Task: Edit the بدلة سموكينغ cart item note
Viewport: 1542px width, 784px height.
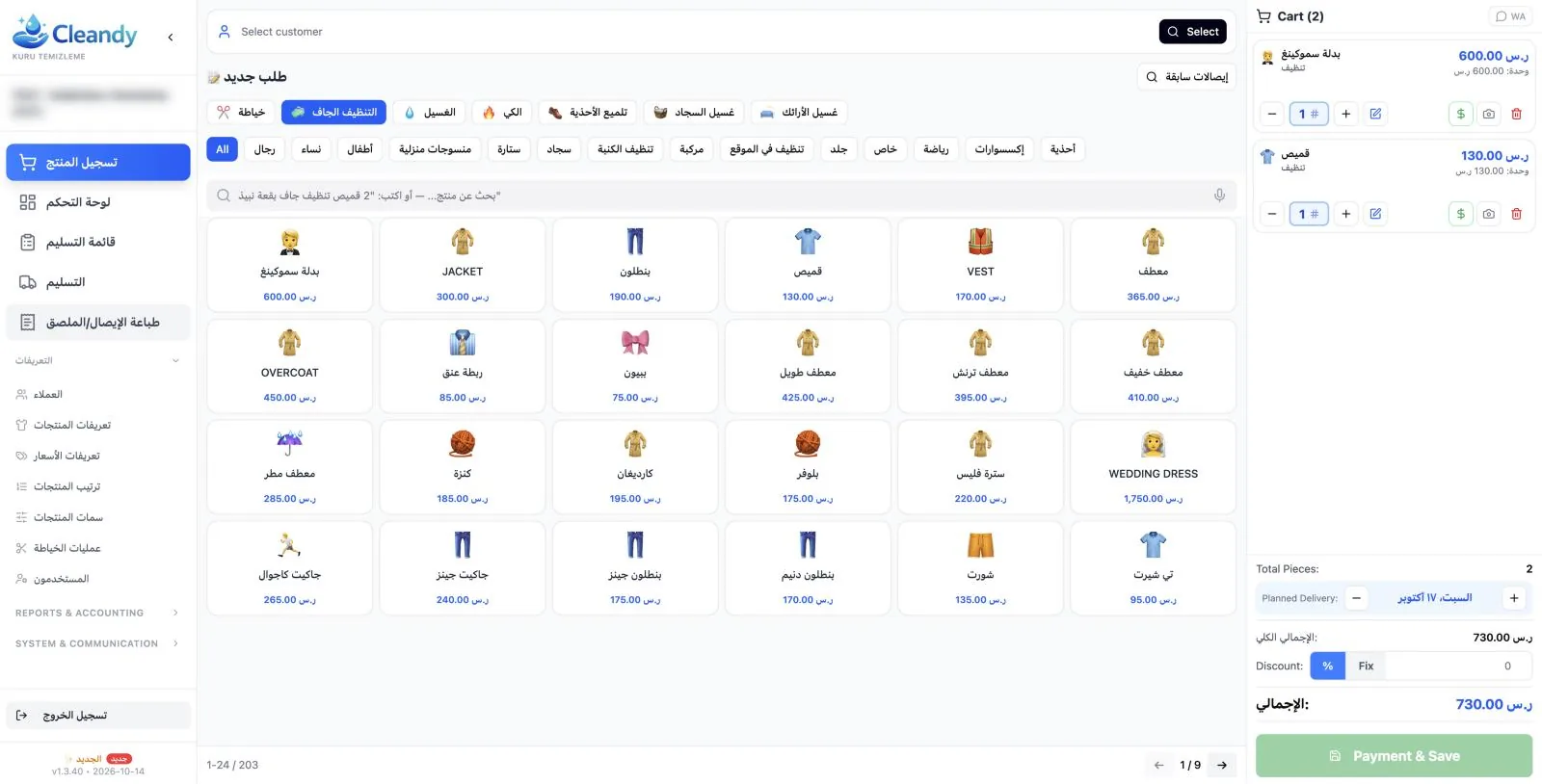Action: click(1375, 114)
